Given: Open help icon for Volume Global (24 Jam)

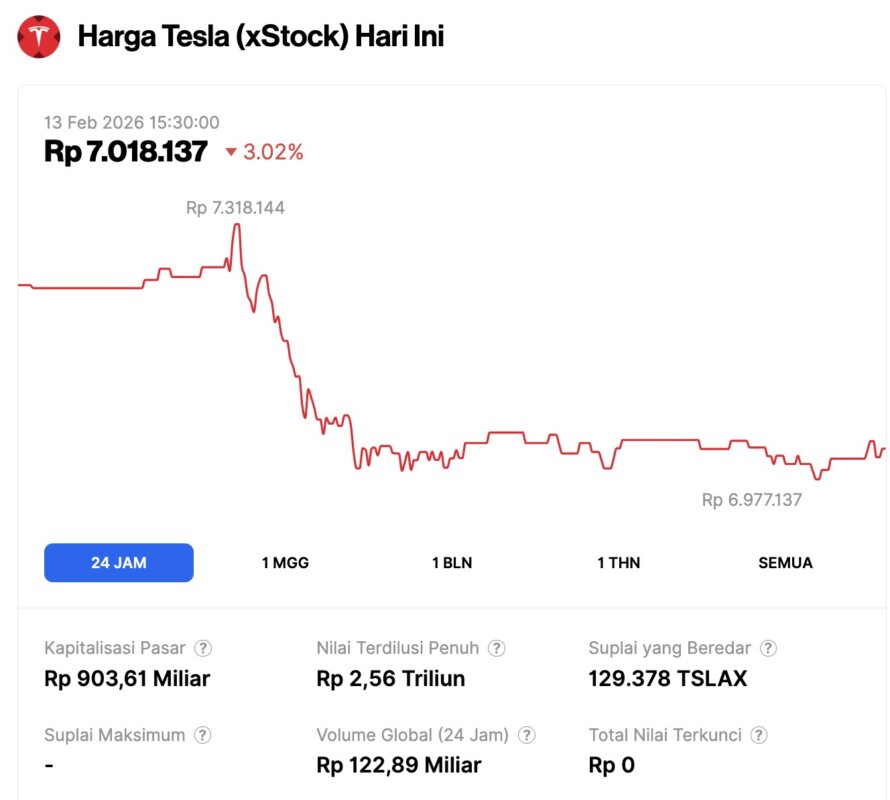Looking at the screenshot, I should pyautogui.click(x=526, y=735).
